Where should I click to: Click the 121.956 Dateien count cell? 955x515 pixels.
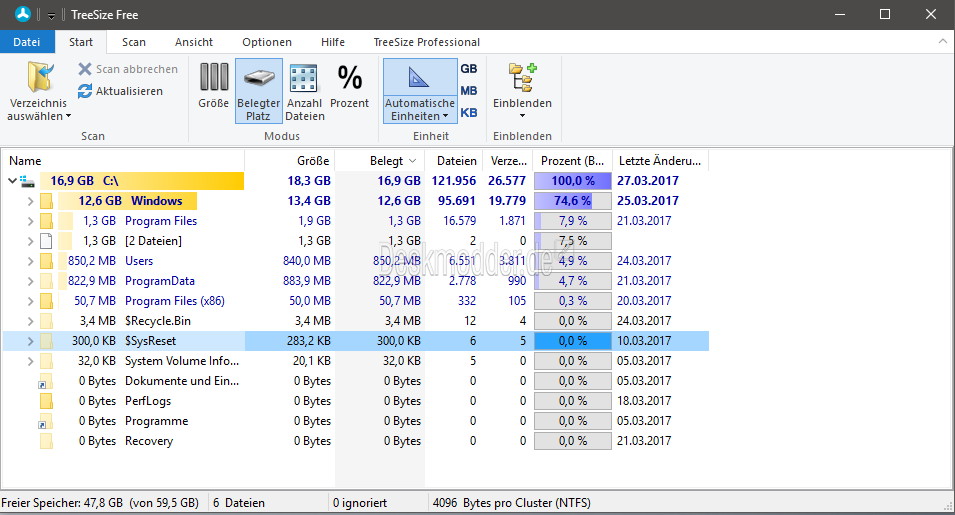click(x=454, y=181)
